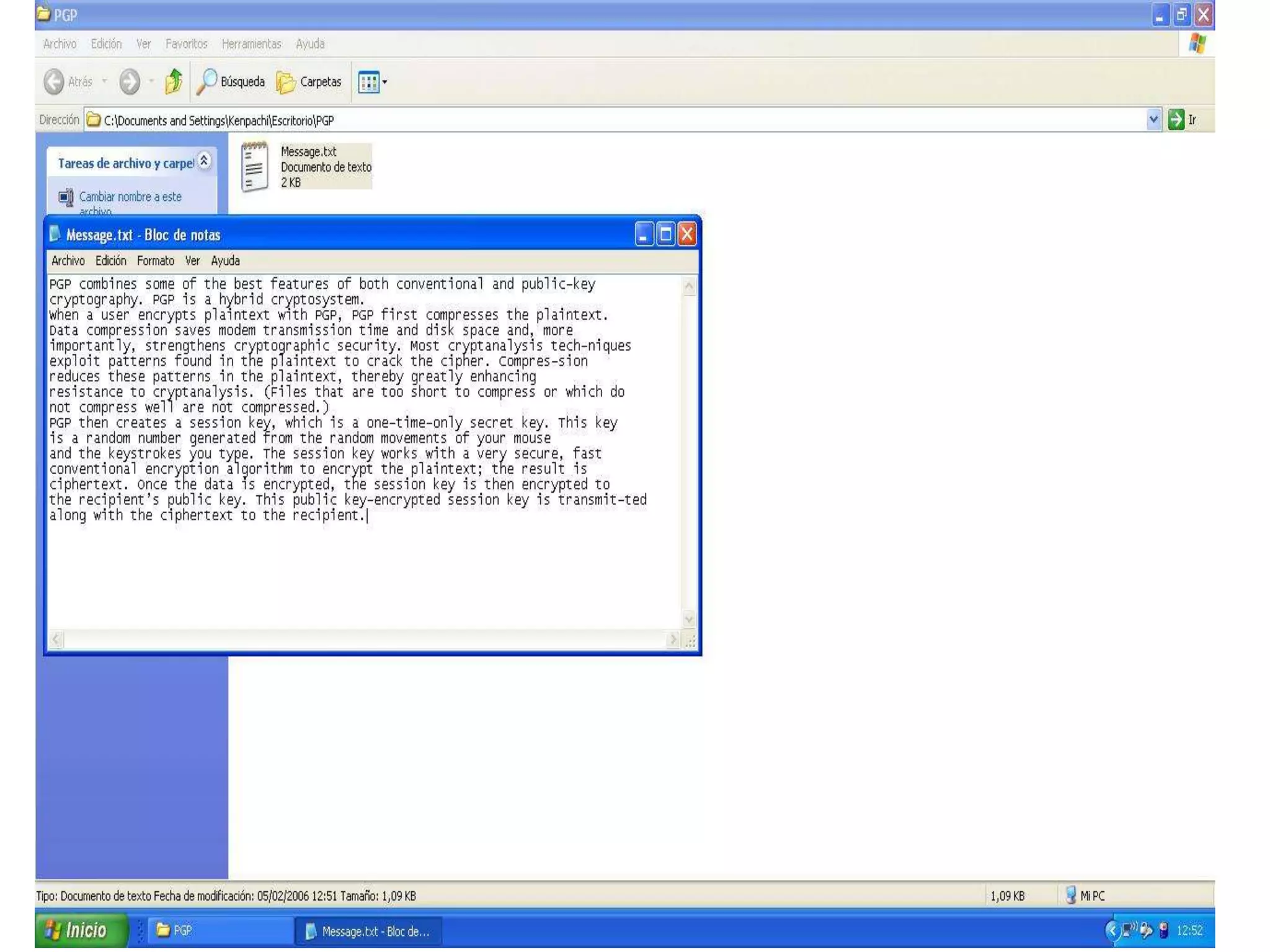The height and width of the screenshot is (952, 1270).
Task: Click the Forward navigation arrow icon
Action: (x=130, y=81)
